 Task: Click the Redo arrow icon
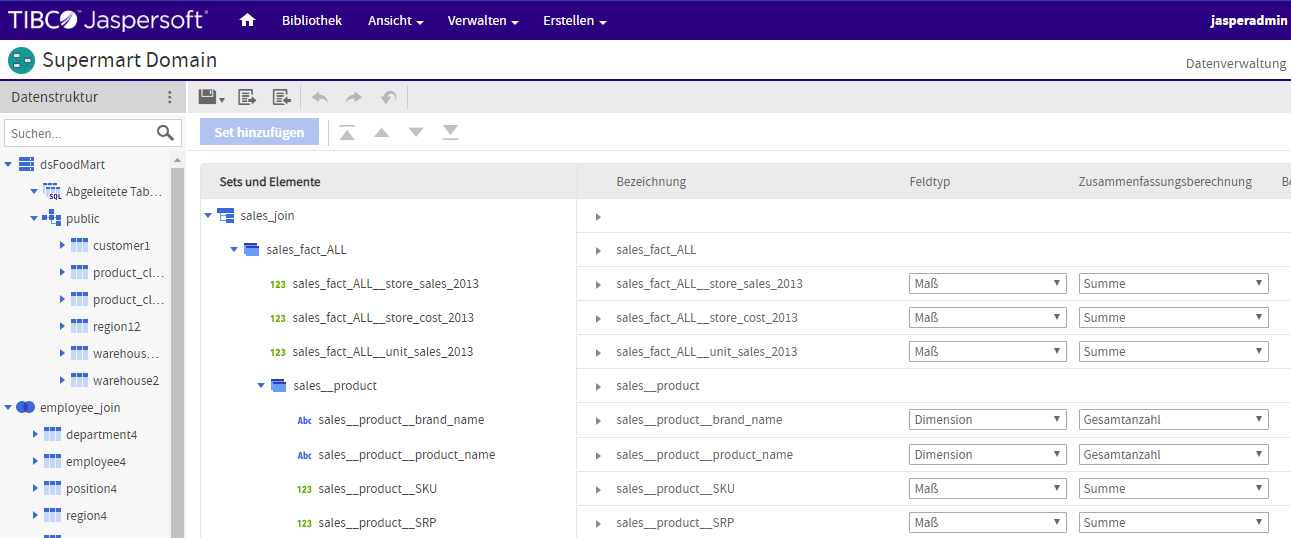click(354, 97)
